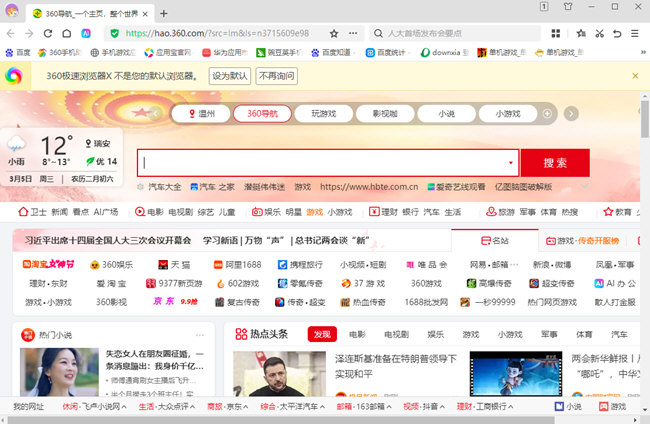Viewport: 650px width, 424px height.
Task: Click the 设为默认 button
Action: 230,76
